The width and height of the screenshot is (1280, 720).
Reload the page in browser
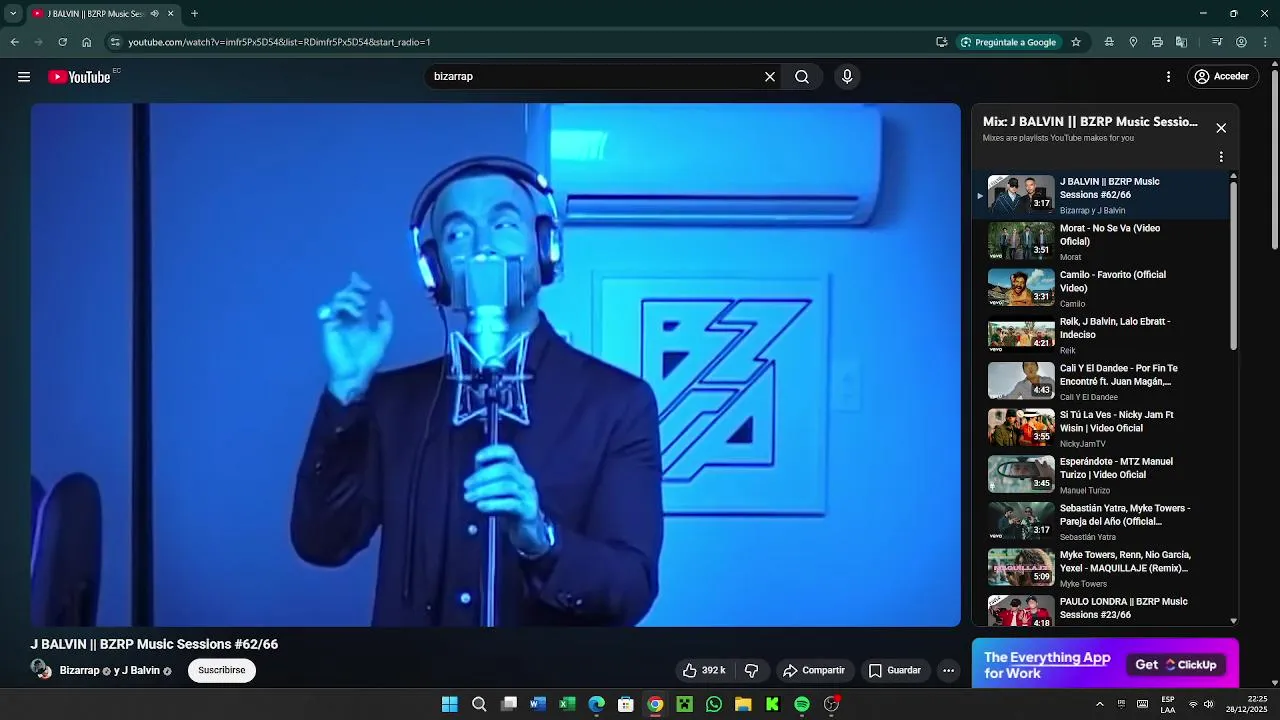(x=62, y=42)
